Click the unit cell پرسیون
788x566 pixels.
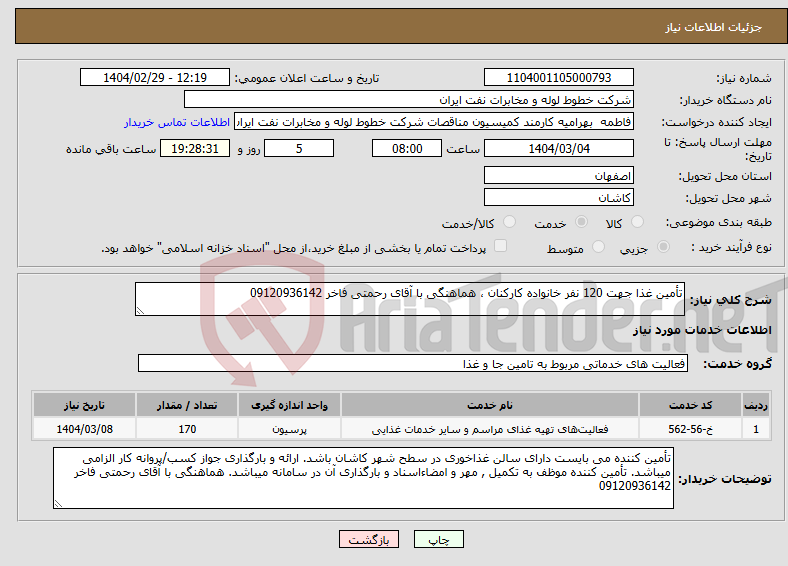pyautogui.click(x=289, y=429)
